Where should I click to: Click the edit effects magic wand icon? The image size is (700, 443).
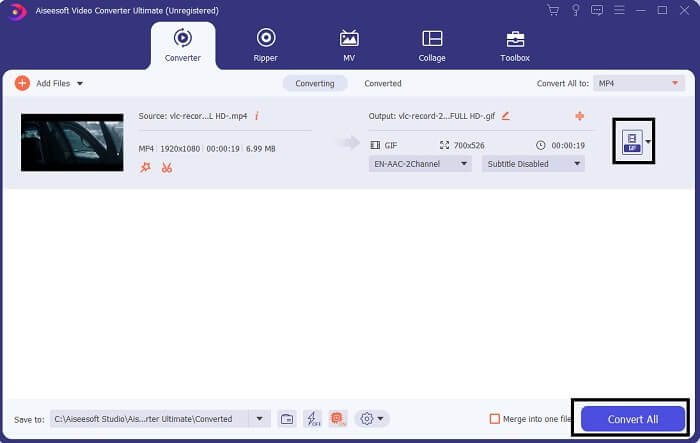pos(146,167)
